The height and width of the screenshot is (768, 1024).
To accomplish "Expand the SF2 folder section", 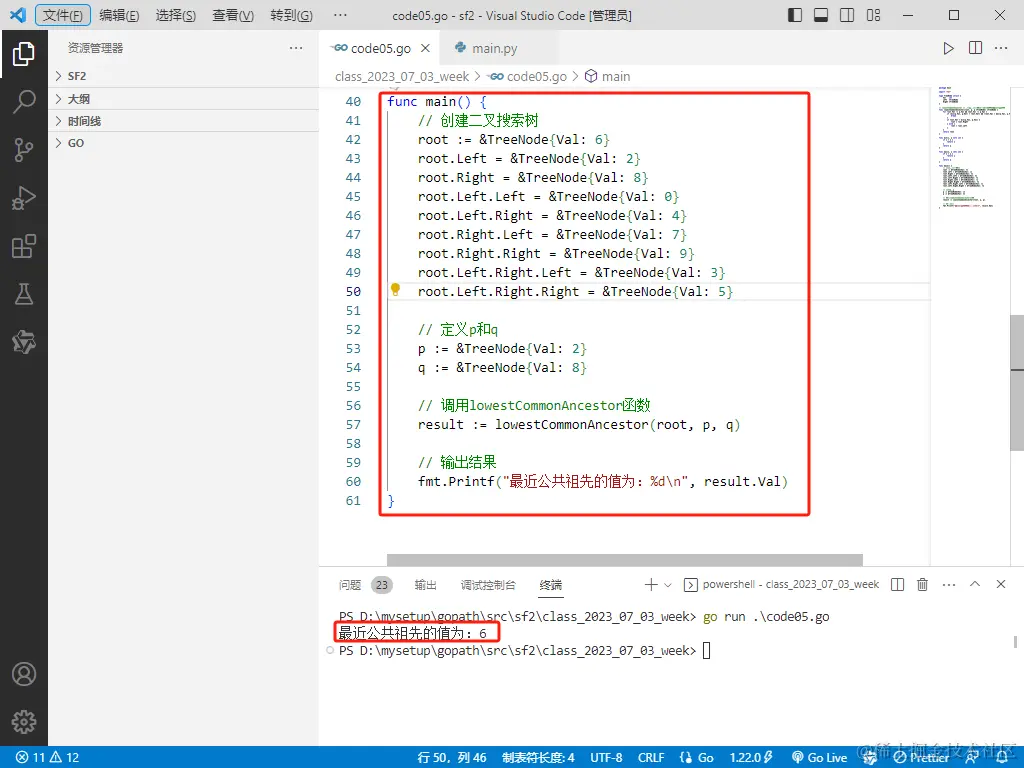I will tap(183, 76).
